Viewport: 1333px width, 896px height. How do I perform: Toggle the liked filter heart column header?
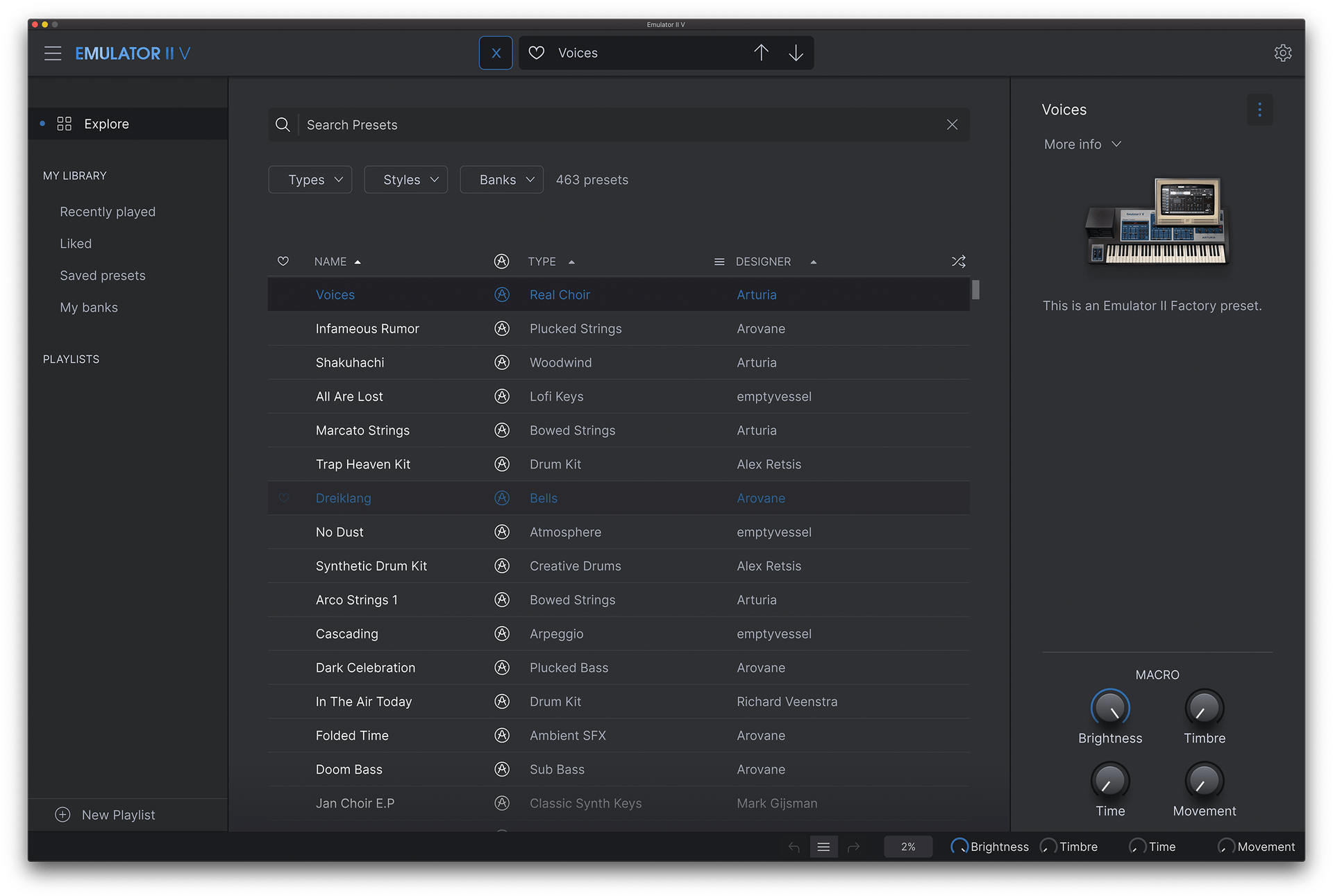click(x=283, y=262)
